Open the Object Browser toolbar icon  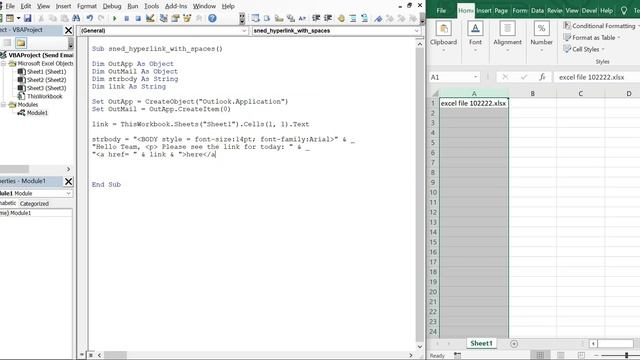[x=187, y=18]
